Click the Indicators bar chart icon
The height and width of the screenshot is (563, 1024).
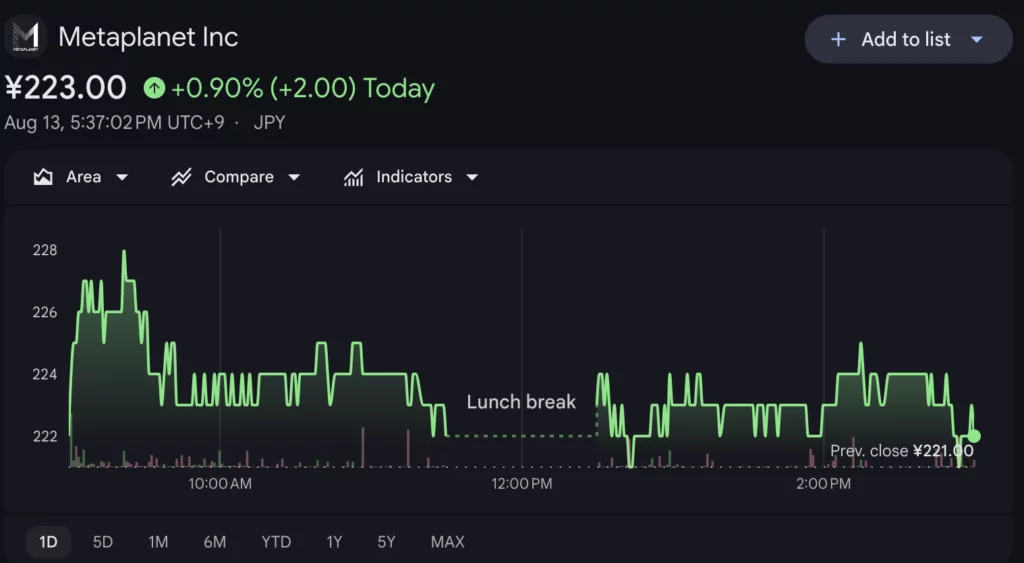353,177
